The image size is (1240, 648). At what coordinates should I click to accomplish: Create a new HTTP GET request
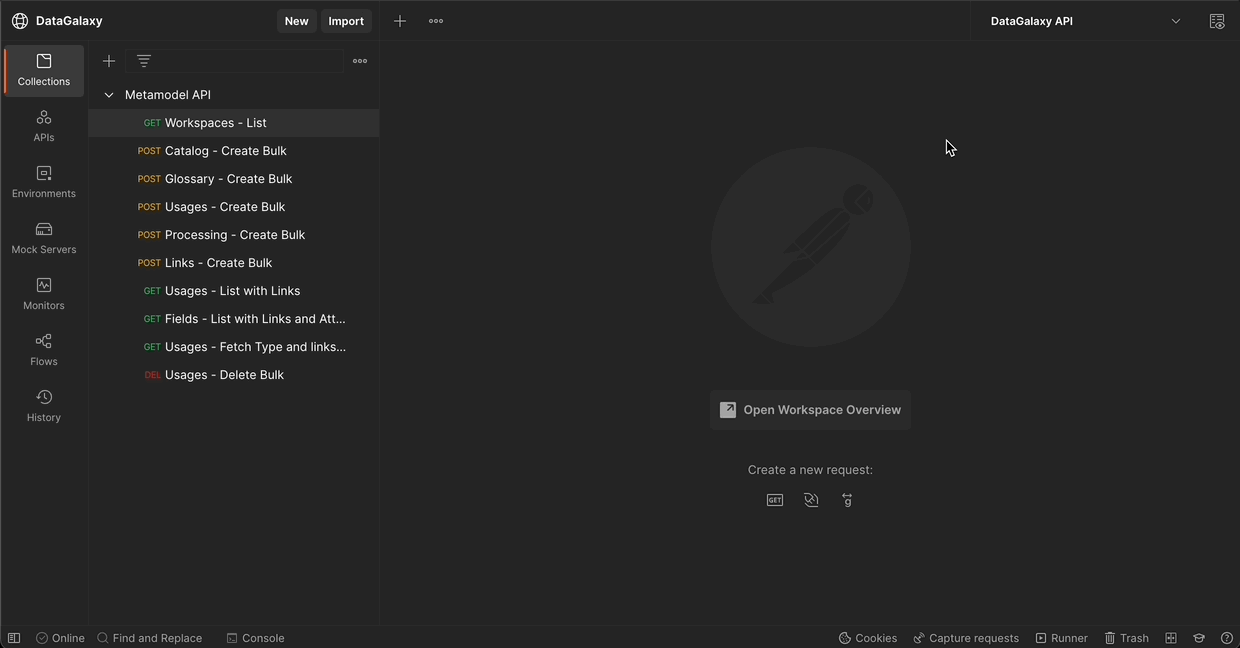[775, 499]
